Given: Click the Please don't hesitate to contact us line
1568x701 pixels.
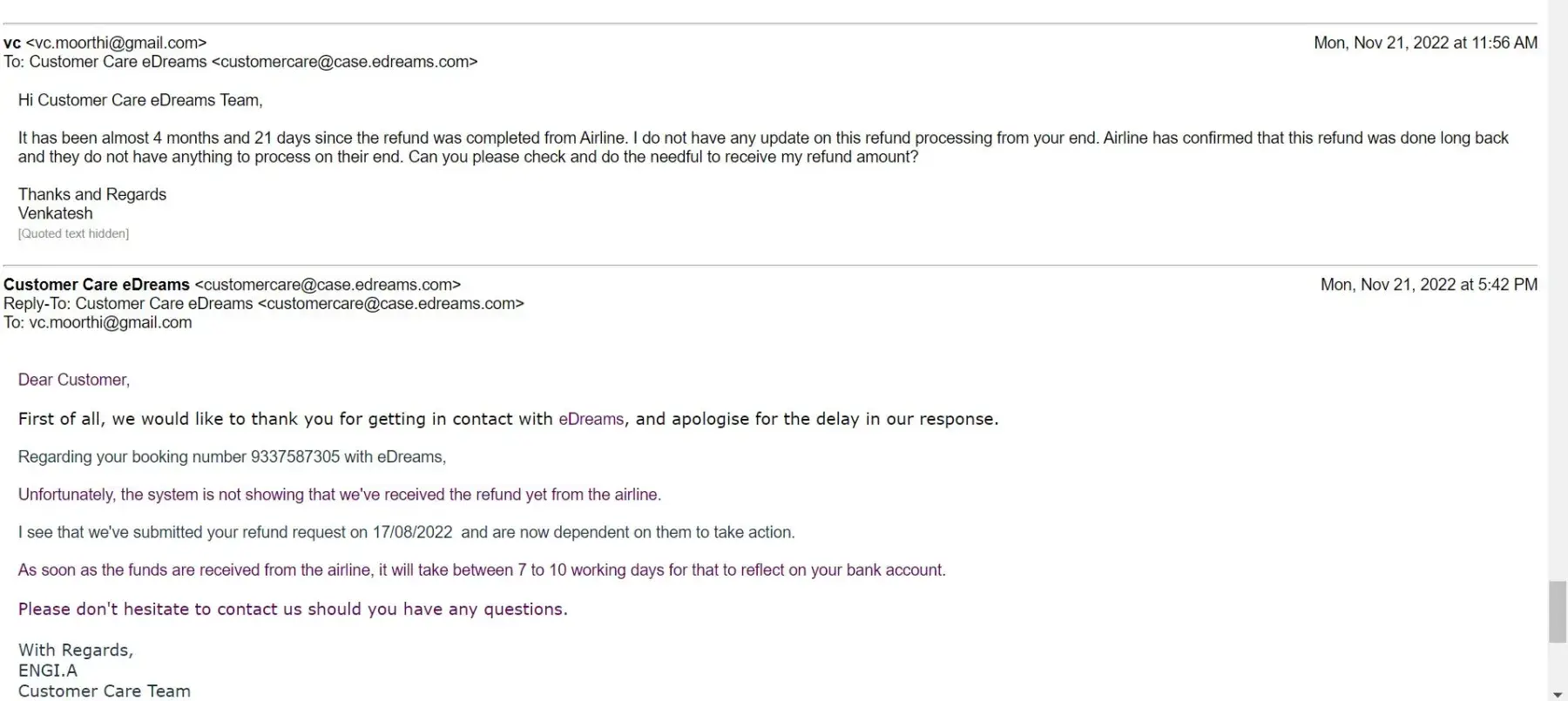Looking at the screenshot, I should tap(293, 610).
